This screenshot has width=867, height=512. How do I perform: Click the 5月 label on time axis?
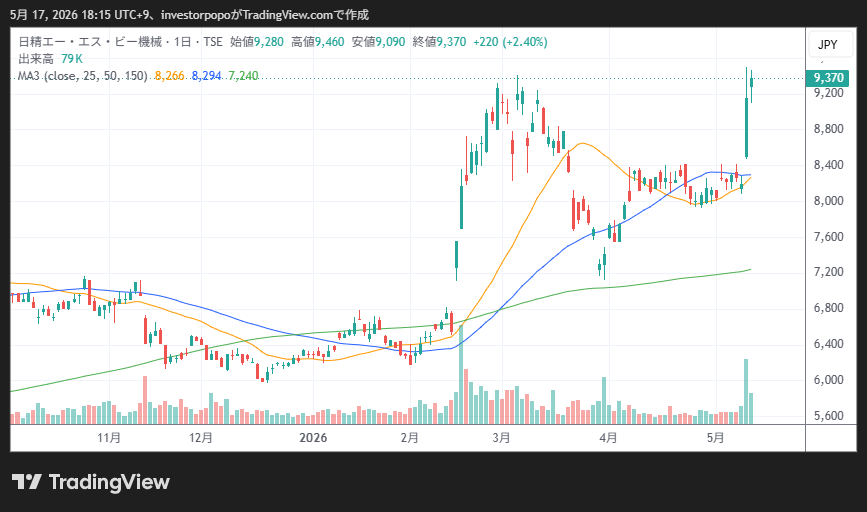coord(715,438)
